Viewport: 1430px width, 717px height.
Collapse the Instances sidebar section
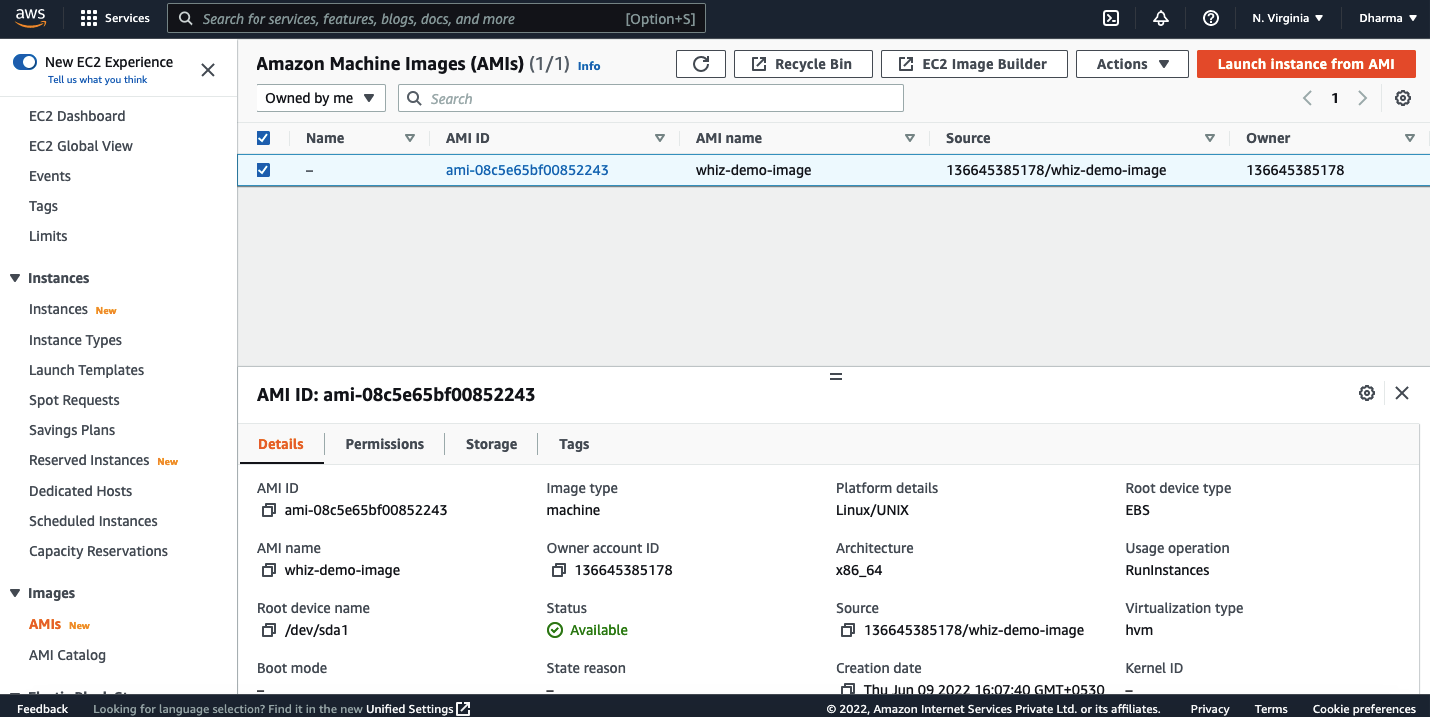click(x=15, y=278)
